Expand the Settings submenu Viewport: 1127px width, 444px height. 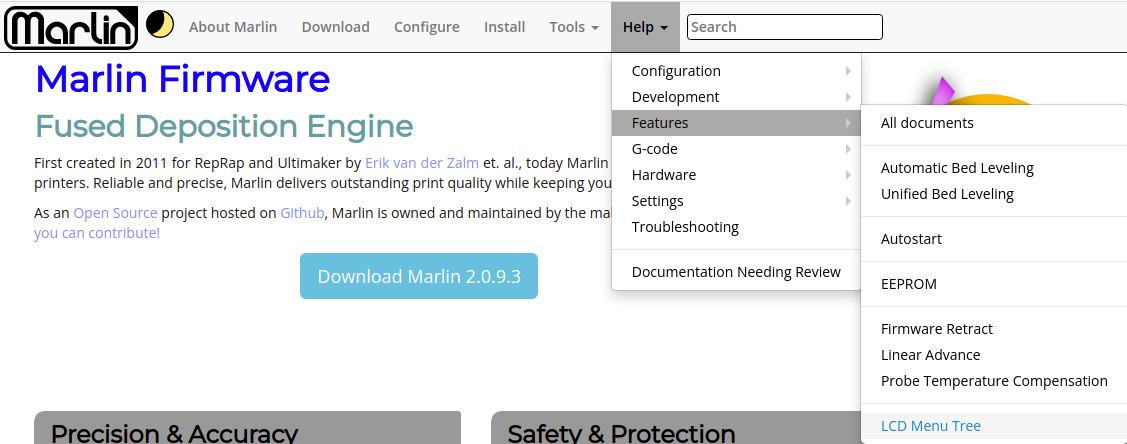[x=736, y=200]
